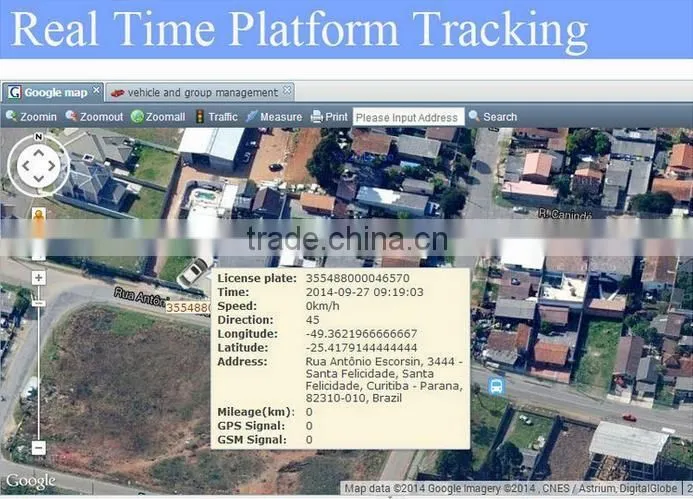Screen dimensions: 693x499
Task: Click the GPS Signal label
Action: (x=251, y=426)
